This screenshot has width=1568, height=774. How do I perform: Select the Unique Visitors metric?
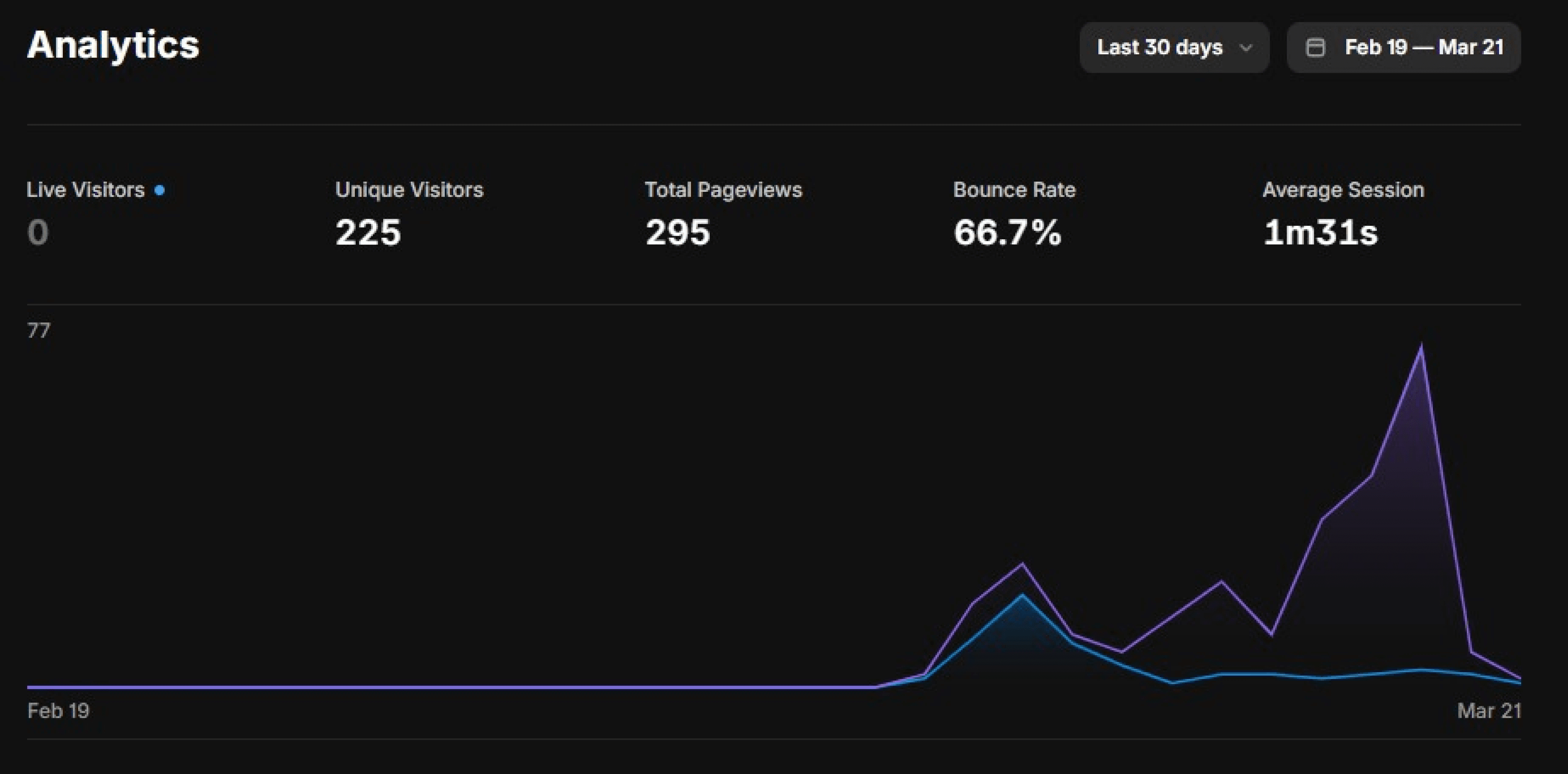point(409,190)
